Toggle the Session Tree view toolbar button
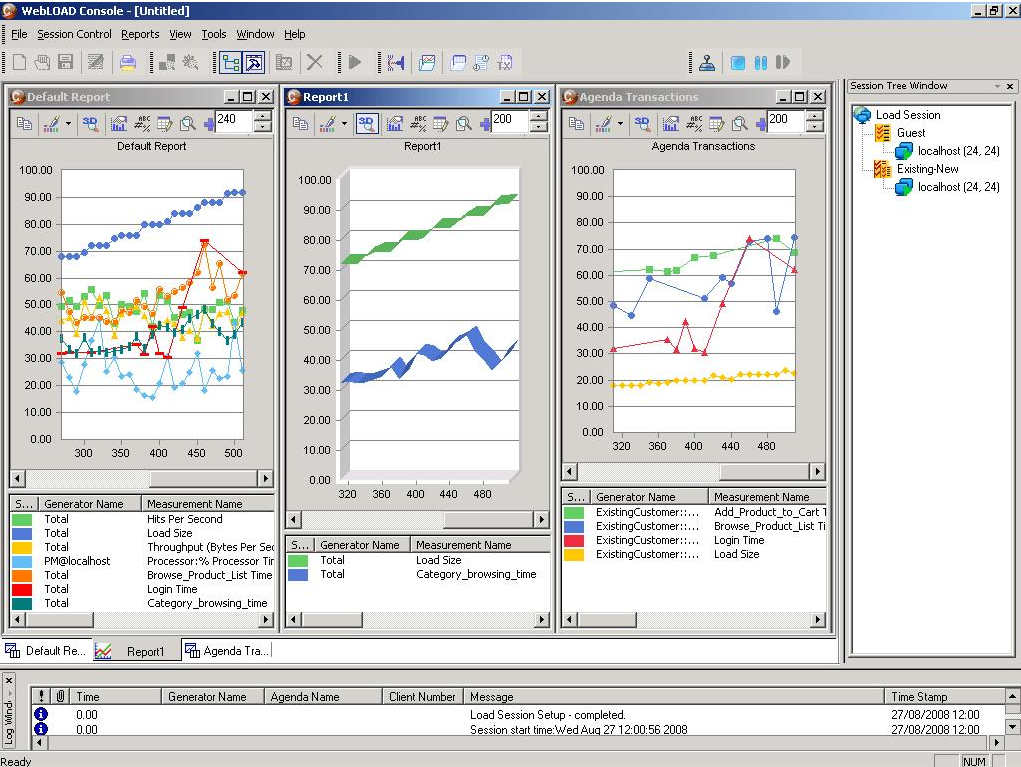Screen dimensions: 1021x767 [x=231, y=63]
